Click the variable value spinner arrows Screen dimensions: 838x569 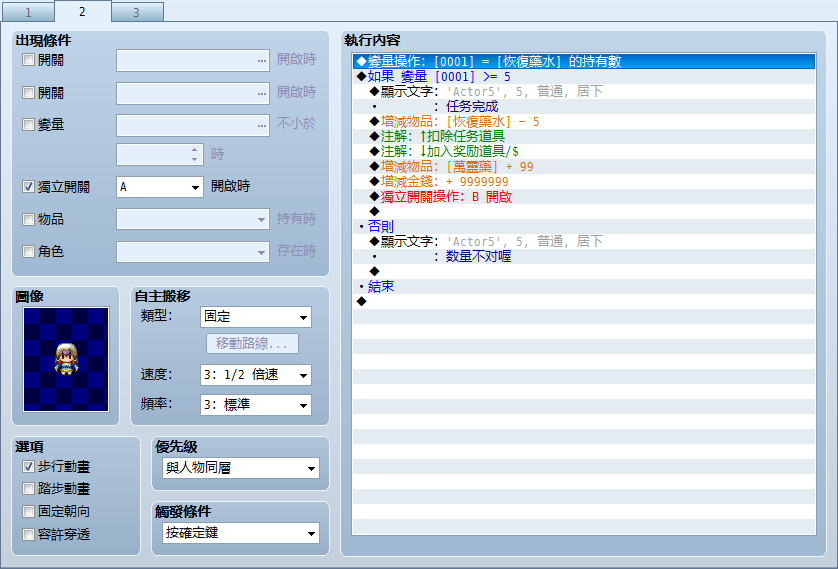click(x=195, y=154)
